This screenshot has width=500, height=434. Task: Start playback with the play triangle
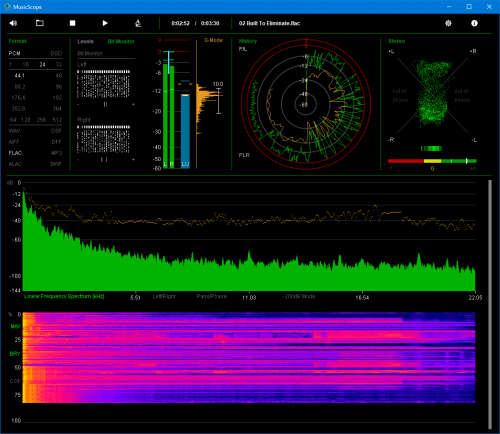(x=105, y=23)
